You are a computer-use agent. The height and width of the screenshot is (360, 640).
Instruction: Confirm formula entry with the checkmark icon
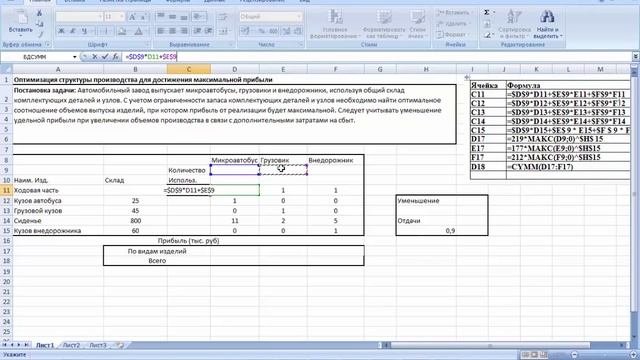click(105, 57)
